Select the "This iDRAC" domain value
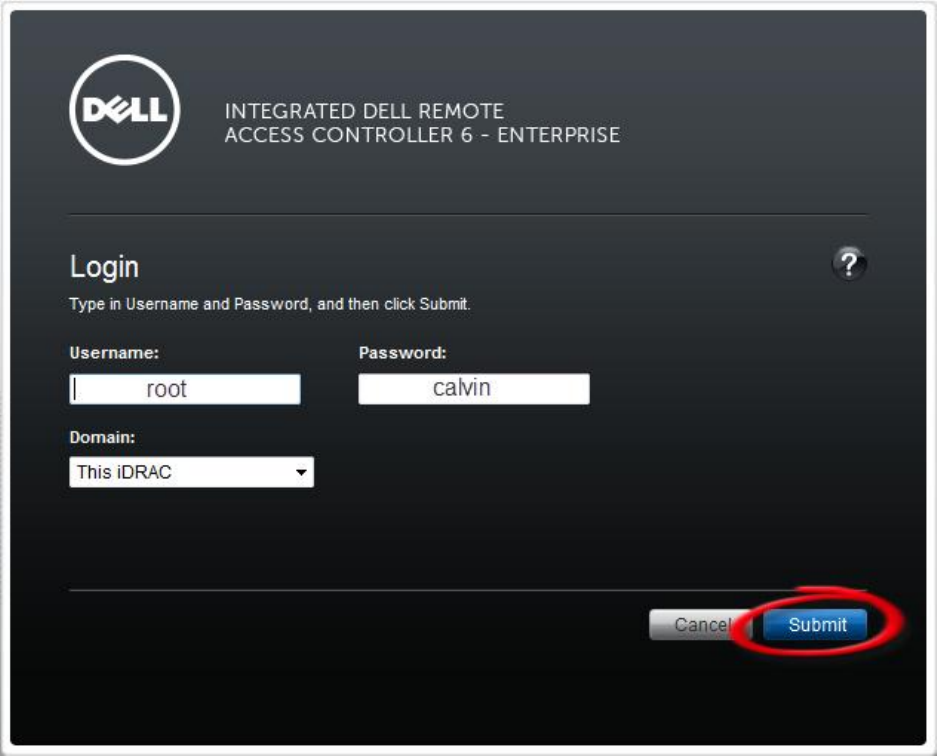Viewport: 937px width, 756px height. pos(124,472)
